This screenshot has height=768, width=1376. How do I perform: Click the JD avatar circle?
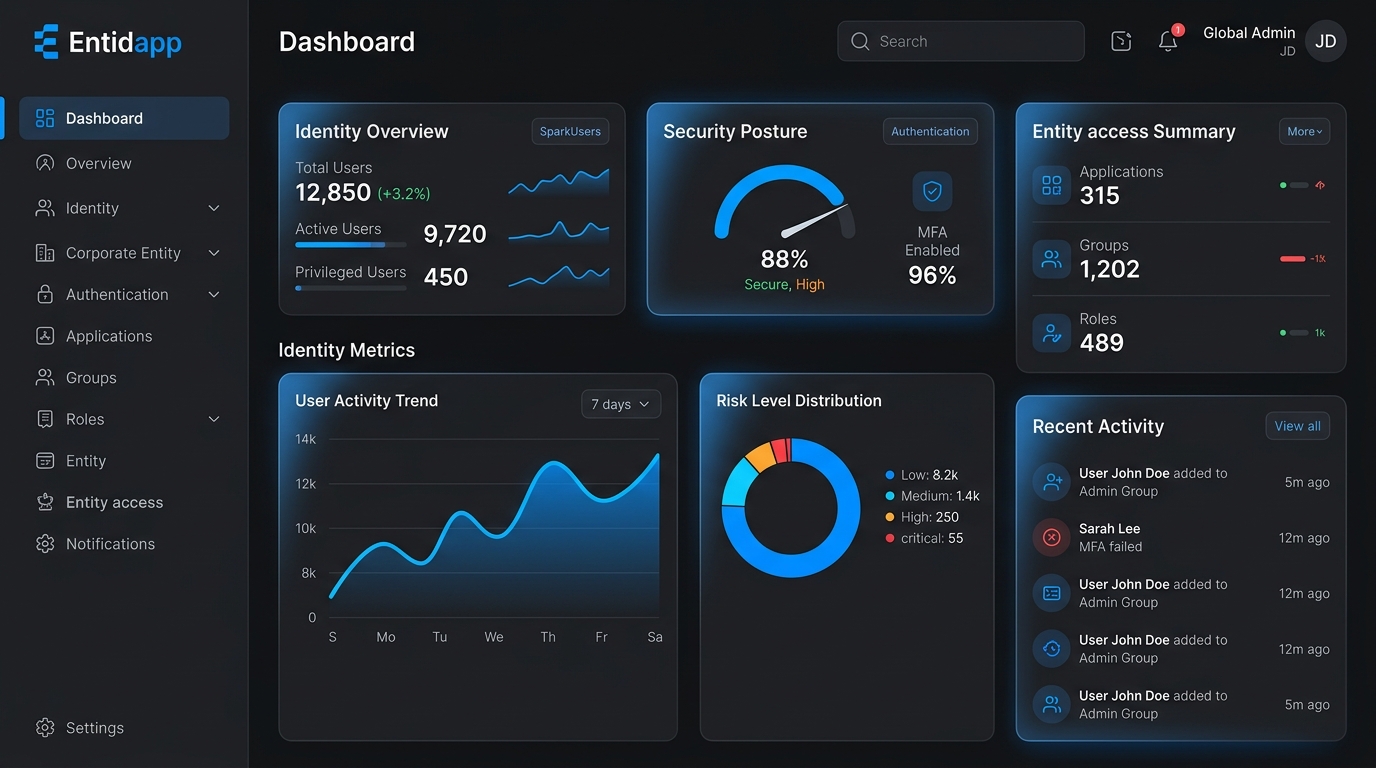click(x=1326, y=41)
